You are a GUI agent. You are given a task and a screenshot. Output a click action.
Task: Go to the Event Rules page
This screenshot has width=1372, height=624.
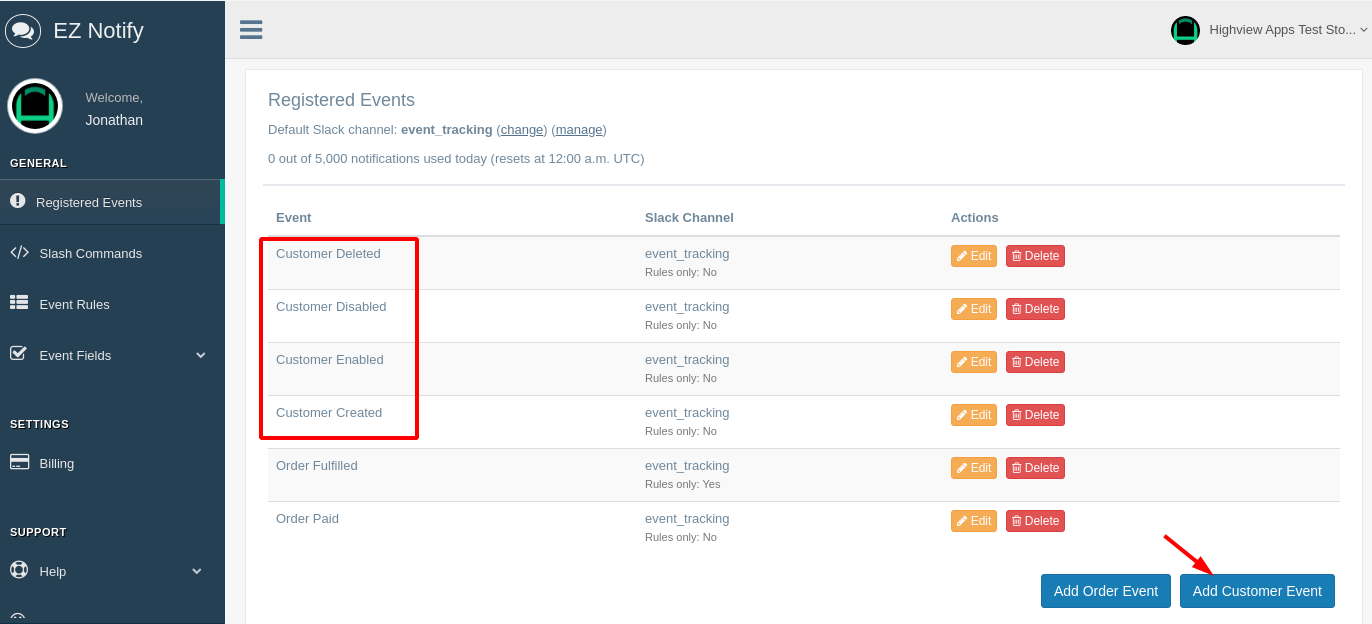pos(74,305)
